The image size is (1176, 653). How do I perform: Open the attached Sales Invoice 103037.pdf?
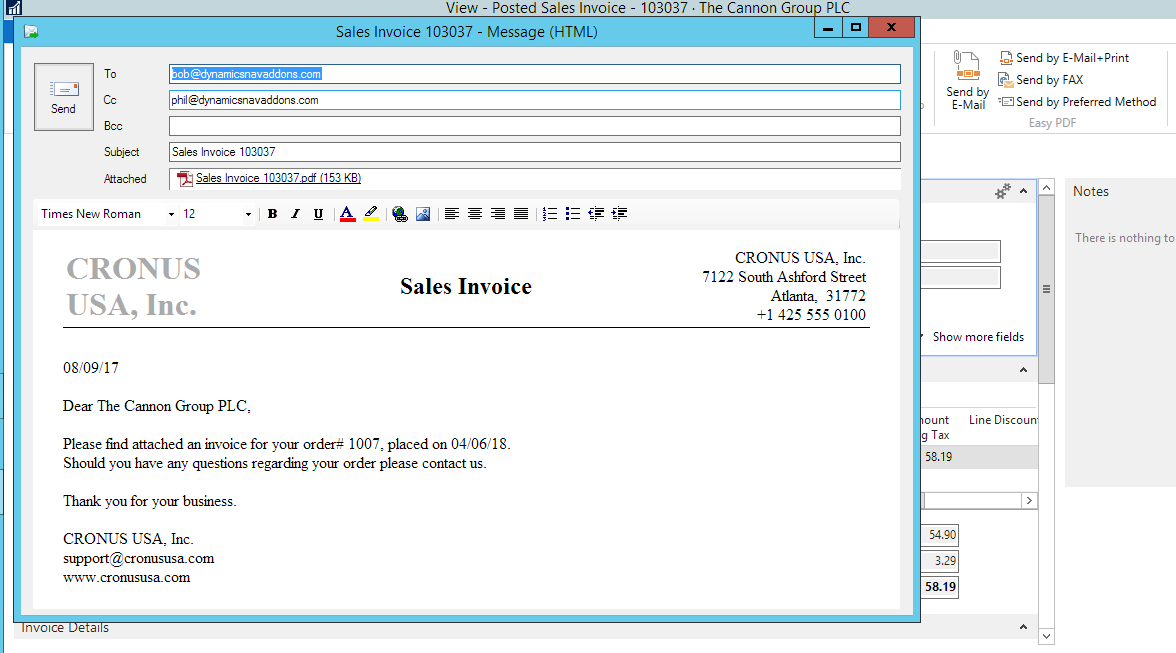tap(278, 178)
